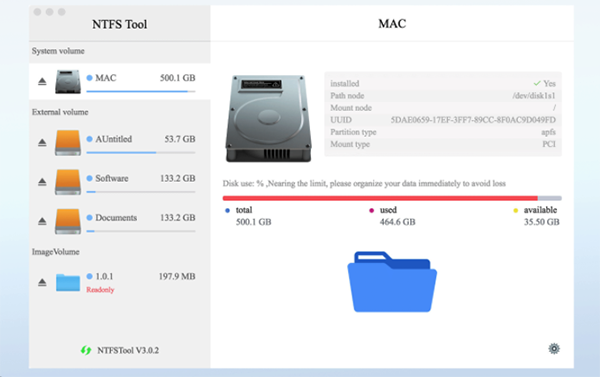Viewport: 600px width, 377px height.
Task: Eject the Software volume
Action: [42, 181]
